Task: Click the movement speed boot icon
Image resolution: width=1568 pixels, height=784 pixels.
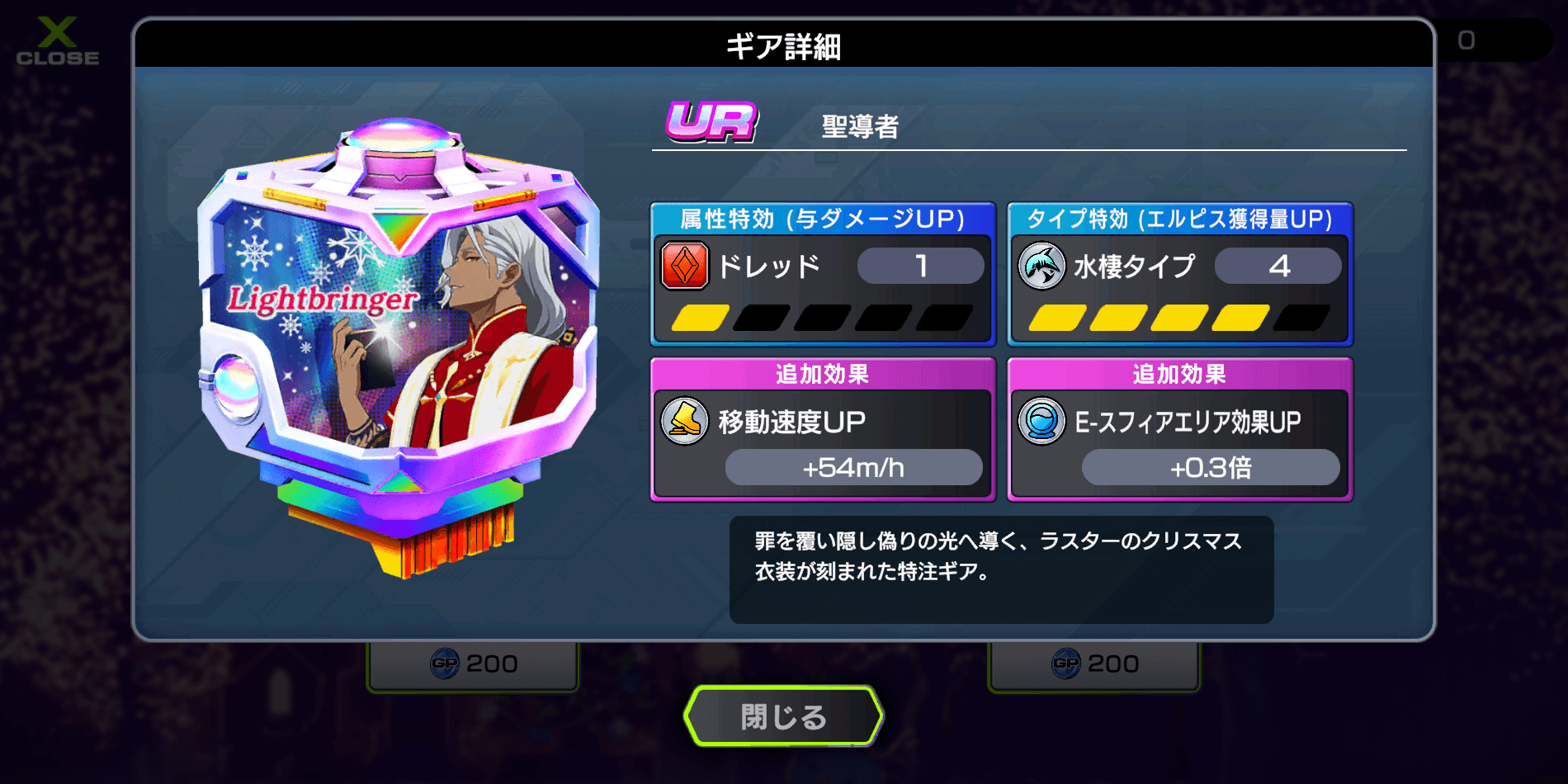Action: pyautogui.click(x=685, y=421)
